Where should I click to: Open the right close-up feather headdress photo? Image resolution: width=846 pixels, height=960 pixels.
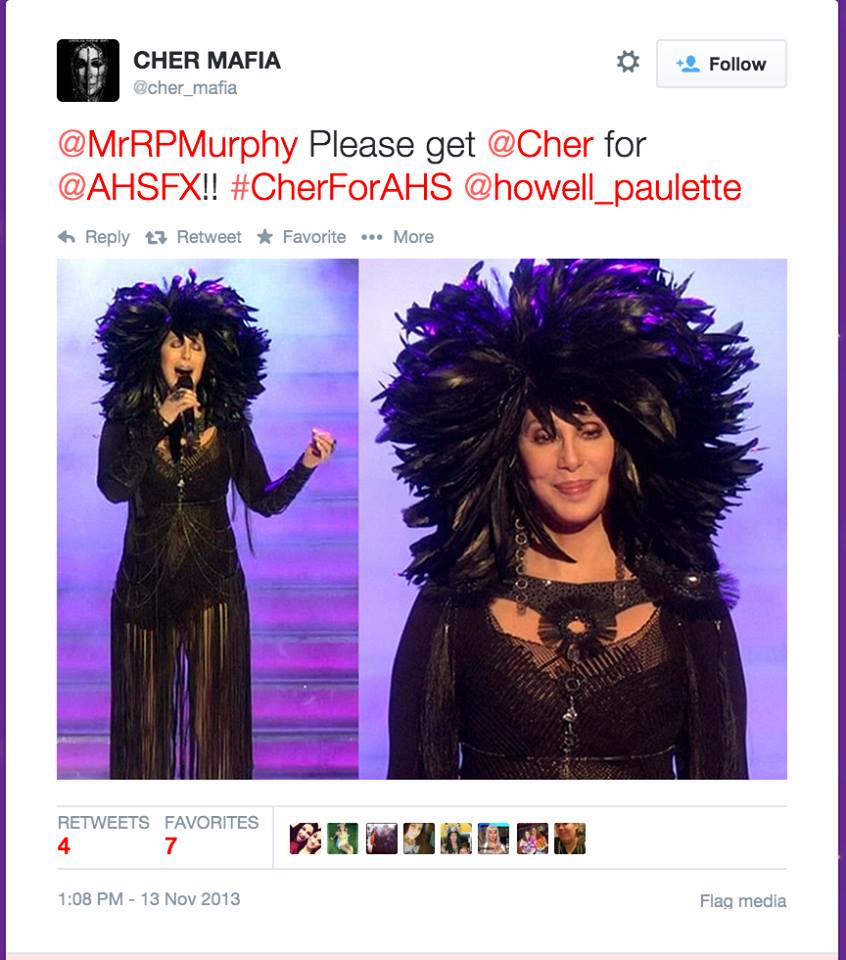pos(573,519)
